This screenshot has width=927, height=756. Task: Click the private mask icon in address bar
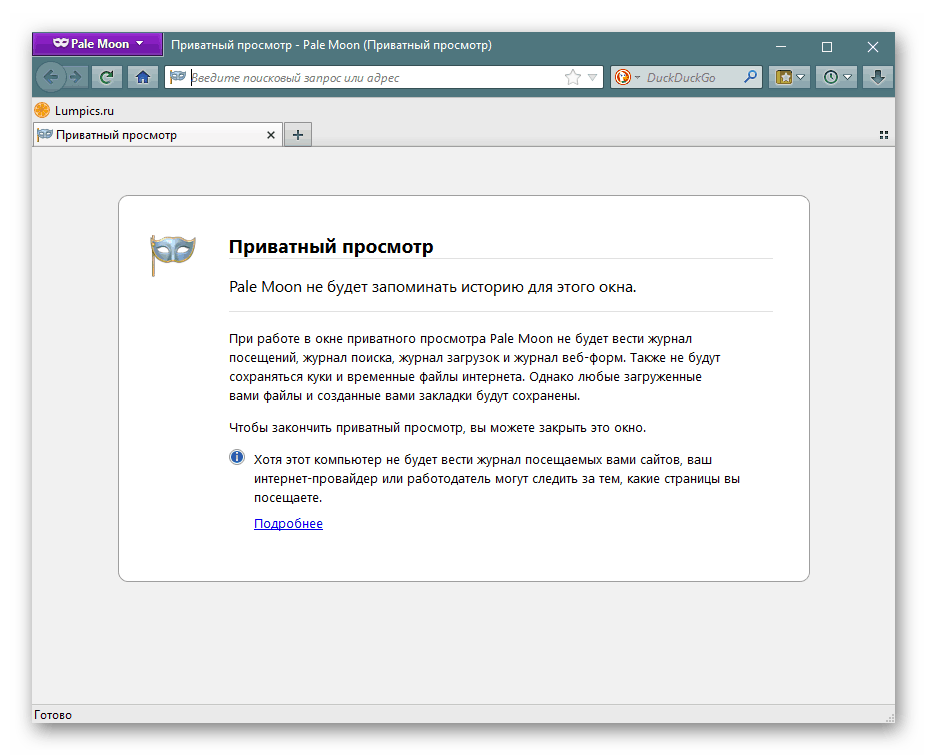click(x=177, y=77)
